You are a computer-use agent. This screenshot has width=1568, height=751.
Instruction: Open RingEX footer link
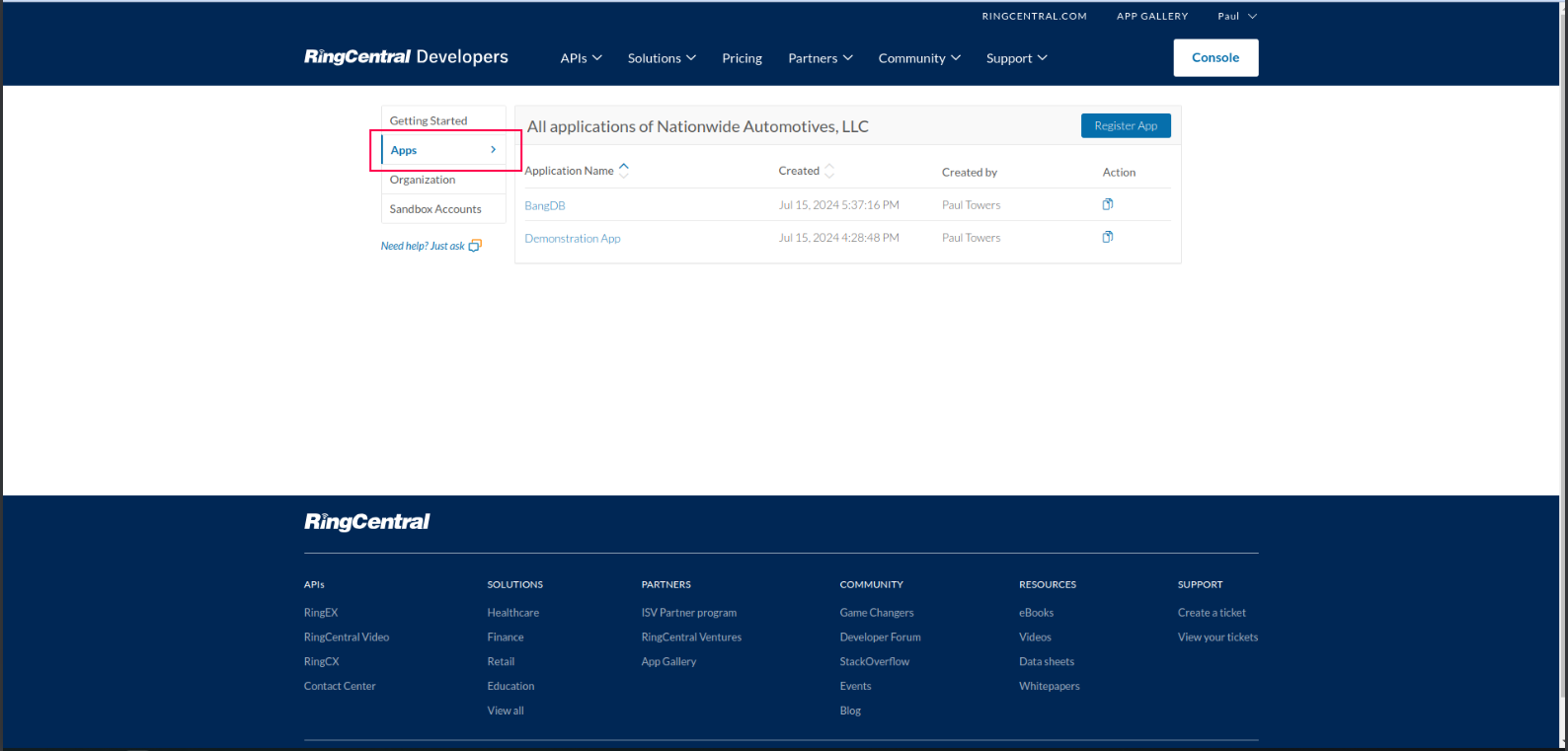(321, 613)
